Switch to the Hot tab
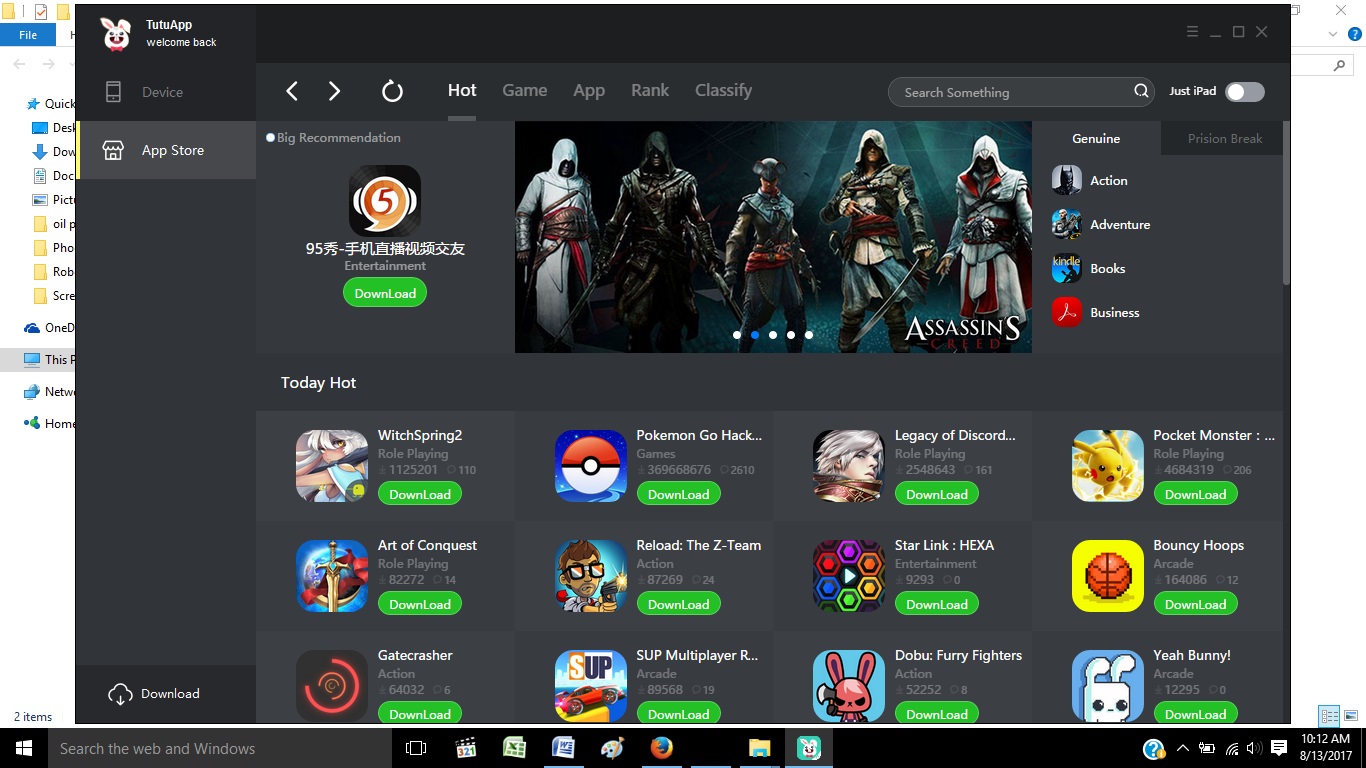The height and width of the screenshot is (768, 1366). click(x=462, y=90)
